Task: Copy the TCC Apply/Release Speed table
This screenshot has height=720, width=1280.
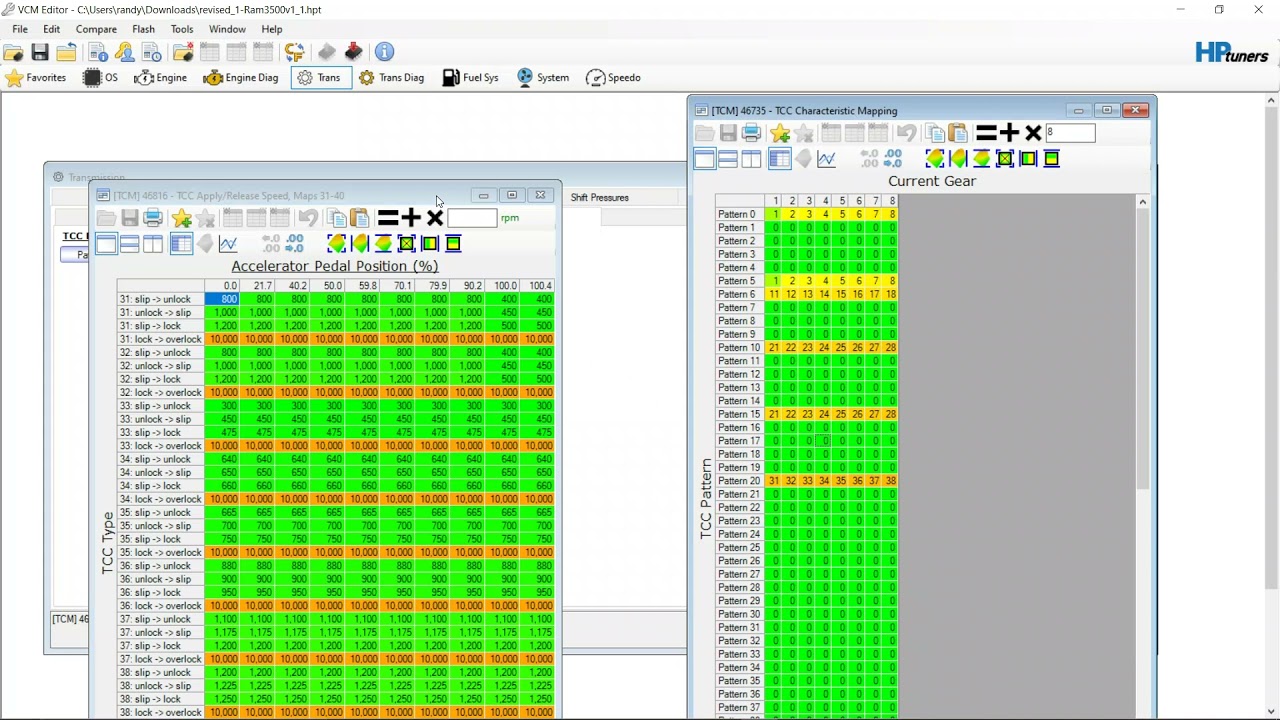Action: (x=336, y=218)
